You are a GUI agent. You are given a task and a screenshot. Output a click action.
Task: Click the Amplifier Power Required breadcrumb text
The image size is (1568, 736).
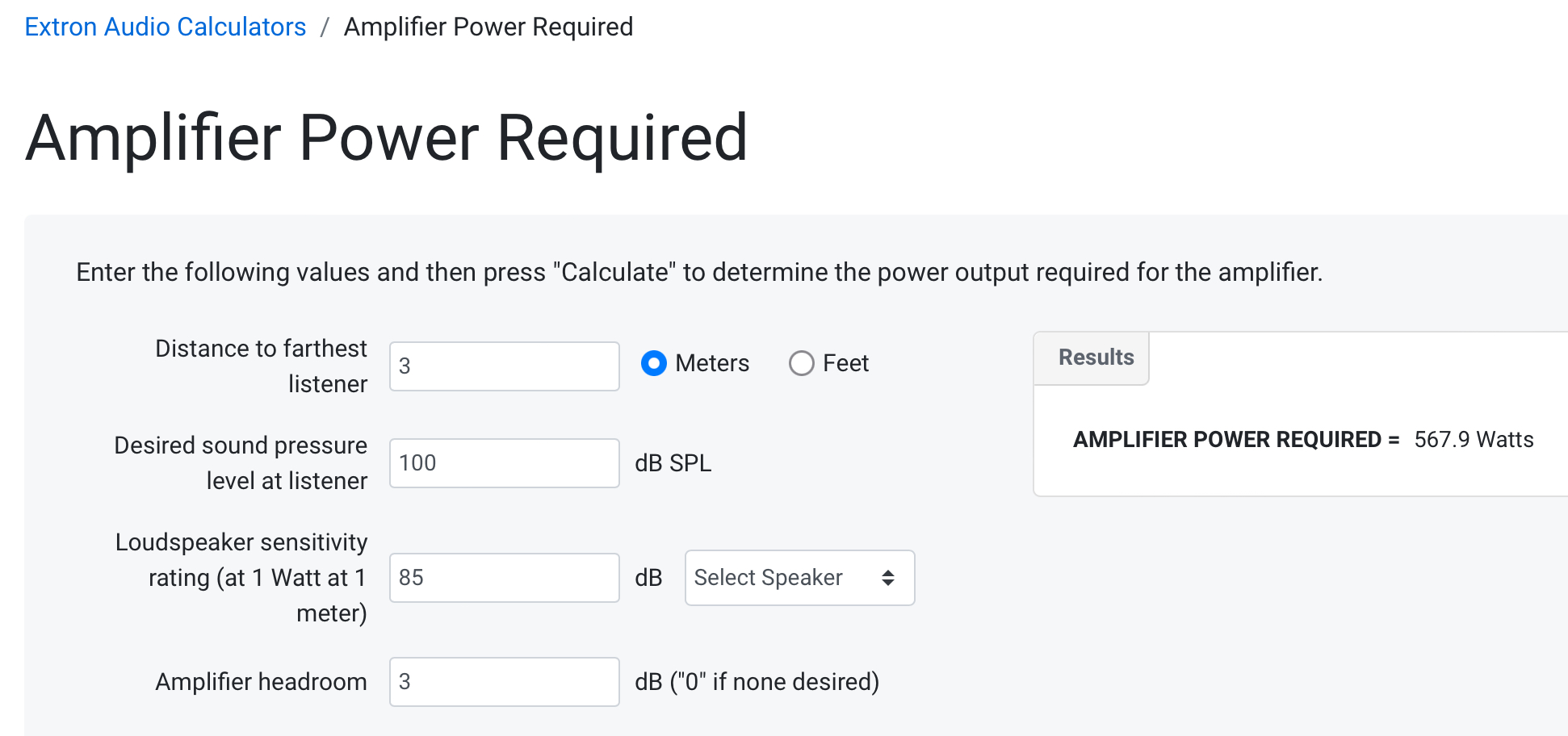pyautogui.click(x=488, y=27)
